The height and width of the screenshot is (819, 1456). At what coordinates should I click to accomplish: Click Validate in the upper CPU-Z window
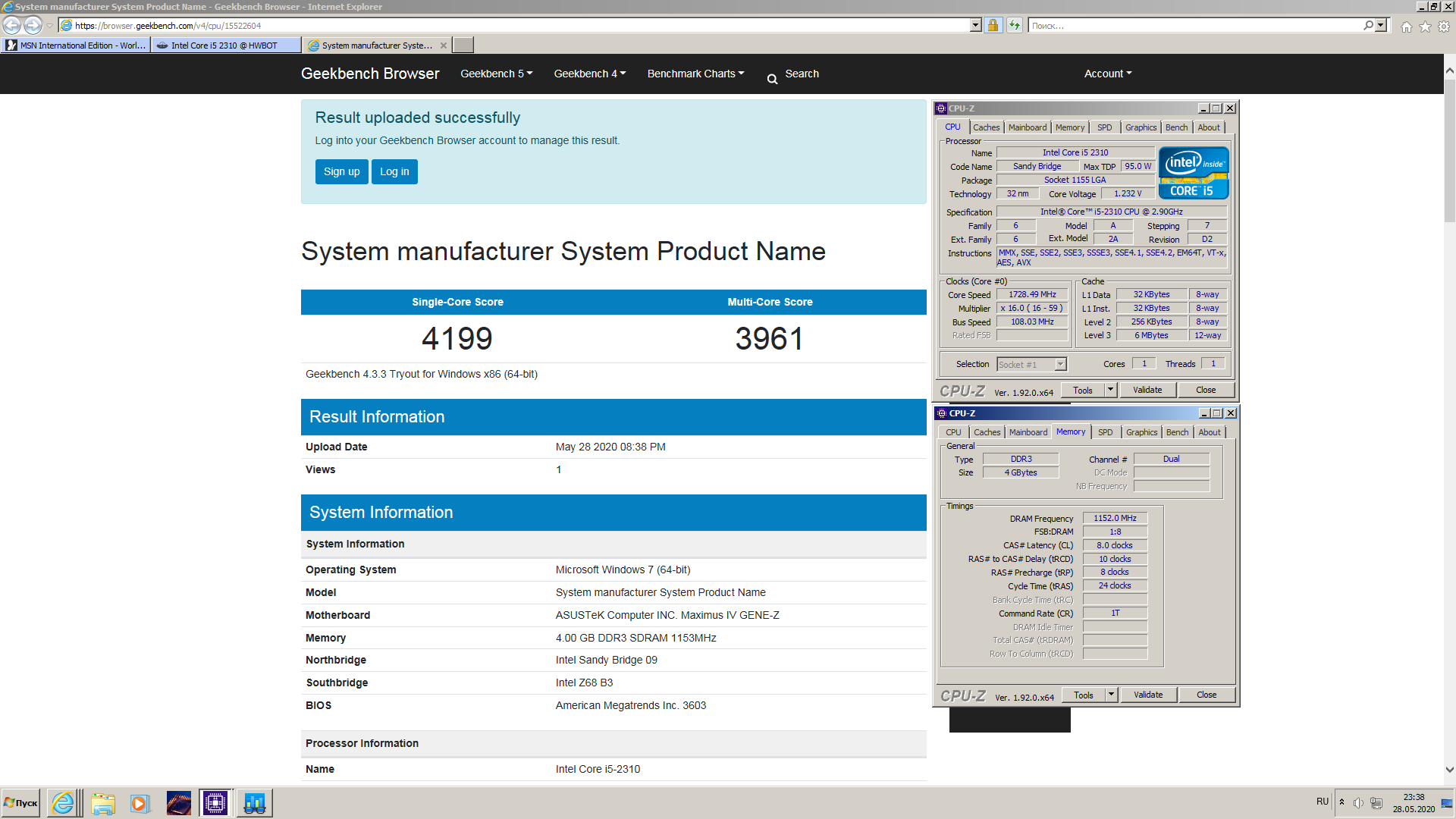point(1147,391)
